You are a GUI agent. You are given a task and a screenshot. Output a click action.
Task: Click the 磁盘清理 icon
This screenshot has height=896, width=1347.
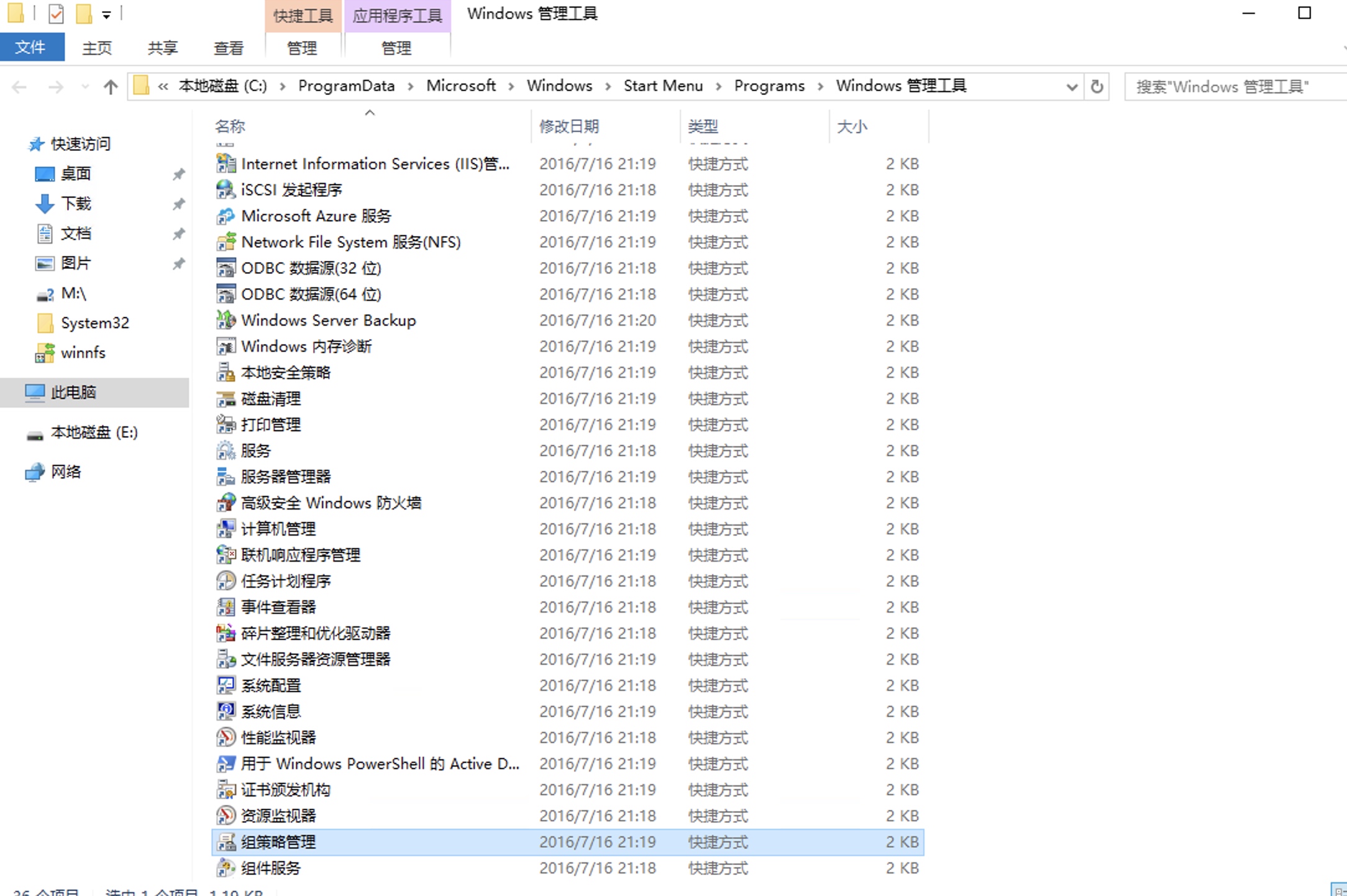(x=226, y=398)
